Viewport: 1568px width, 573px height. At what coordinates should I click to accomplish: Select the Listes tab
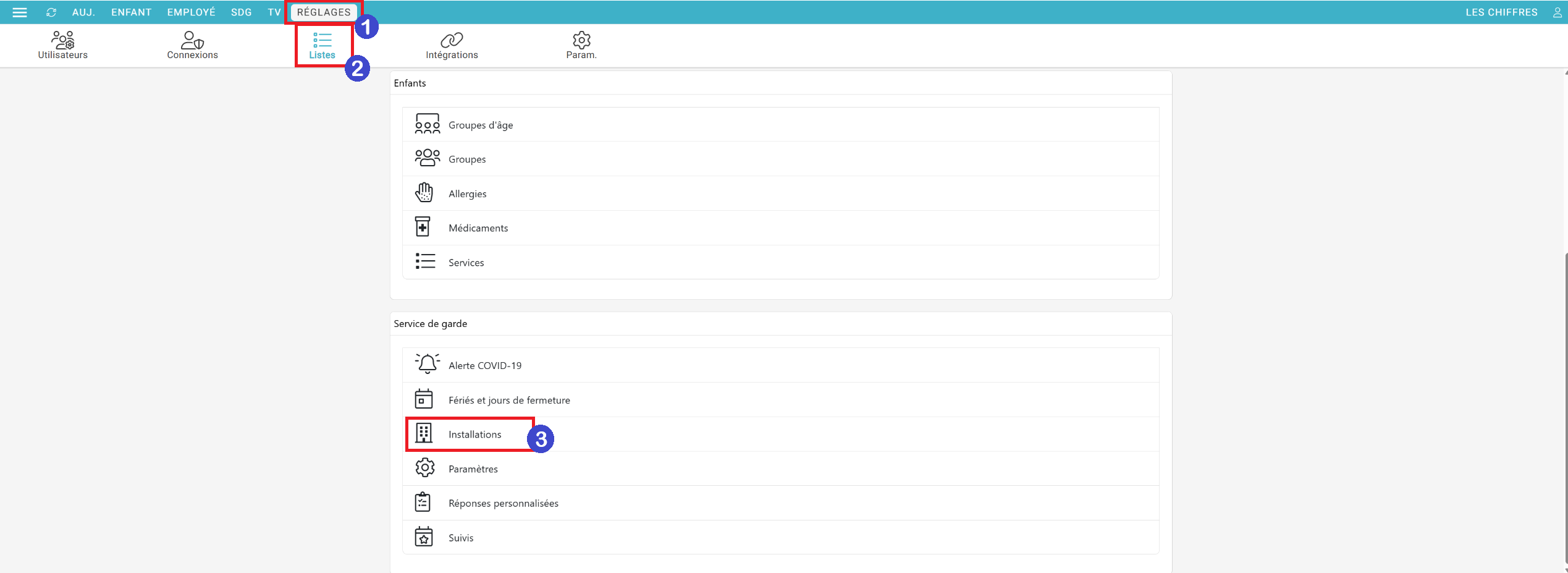click(x=322, y=46)
